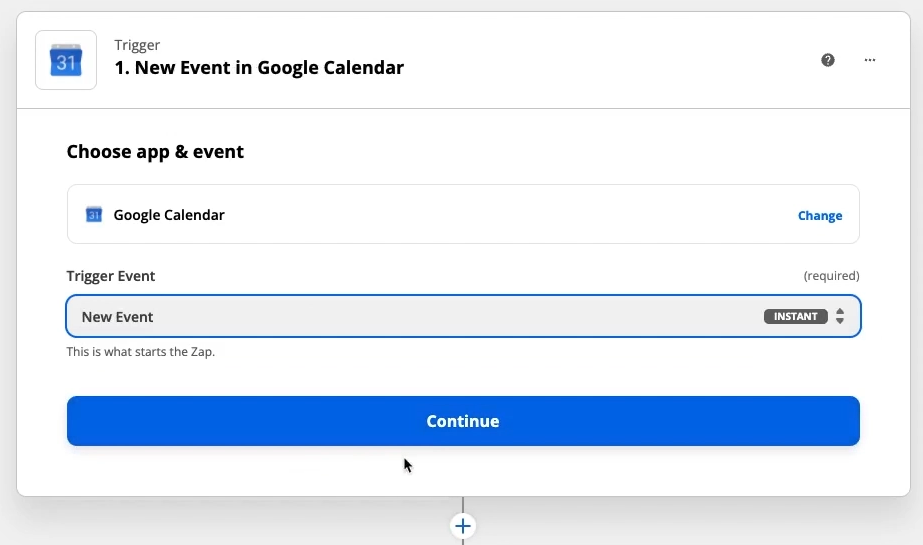This screenshot has width=923, height=545.
Task: Open the help question mark icon
Action: 828,60
